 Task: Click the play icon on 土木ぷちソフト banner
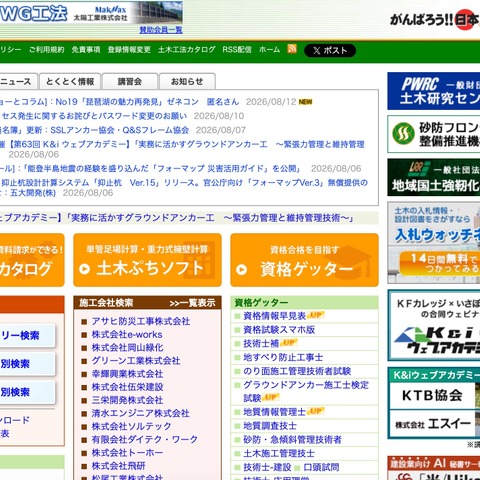pos(84,269)
